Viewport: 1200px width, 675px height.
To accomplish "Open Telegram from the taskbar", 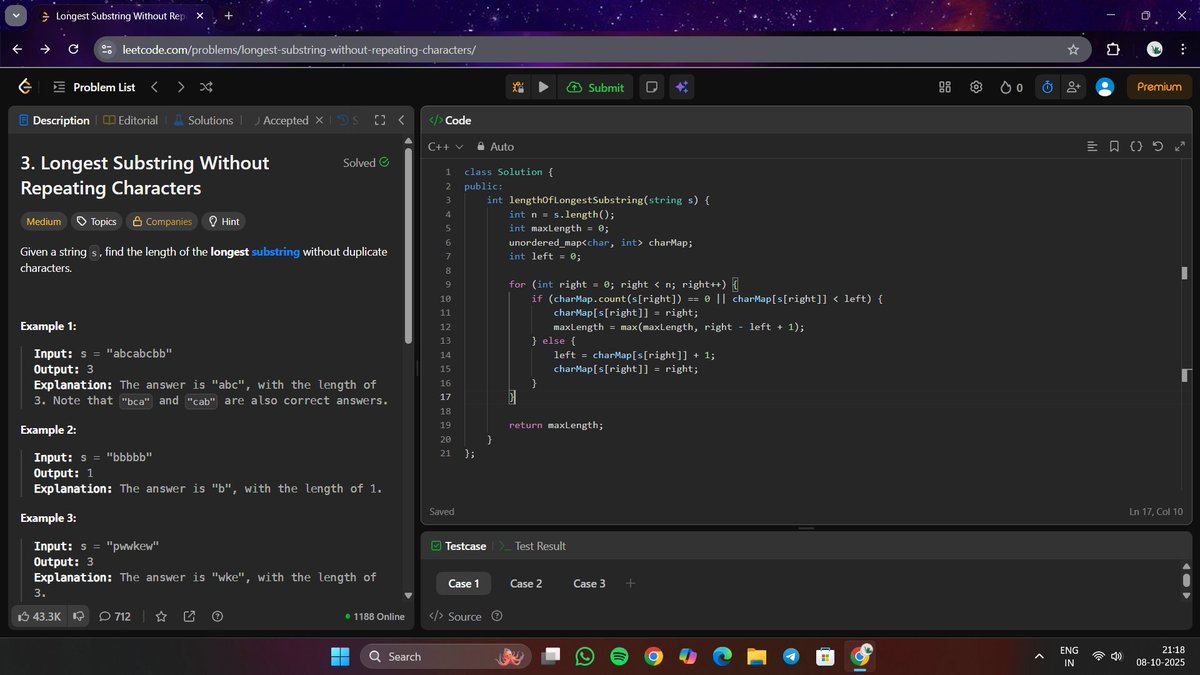I will [791, 656].
